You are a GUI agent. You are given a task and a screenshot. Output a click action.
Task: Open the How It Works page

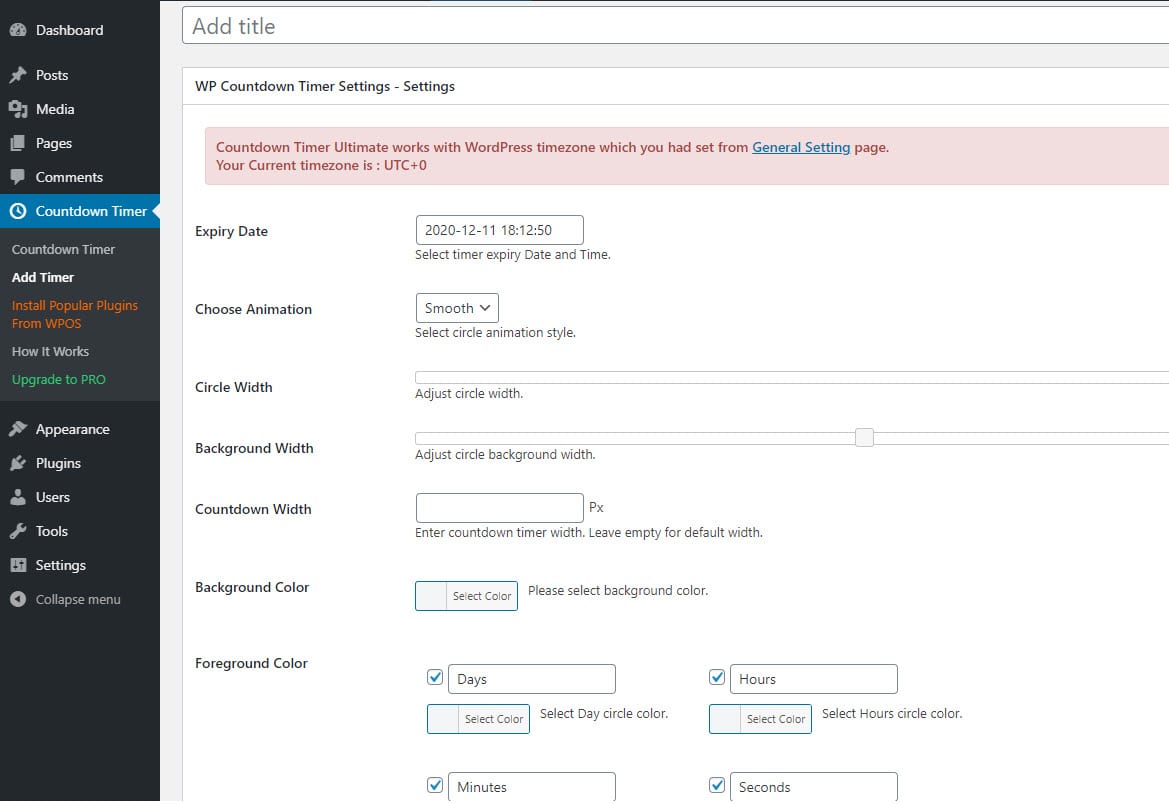(x=50, y=351)
